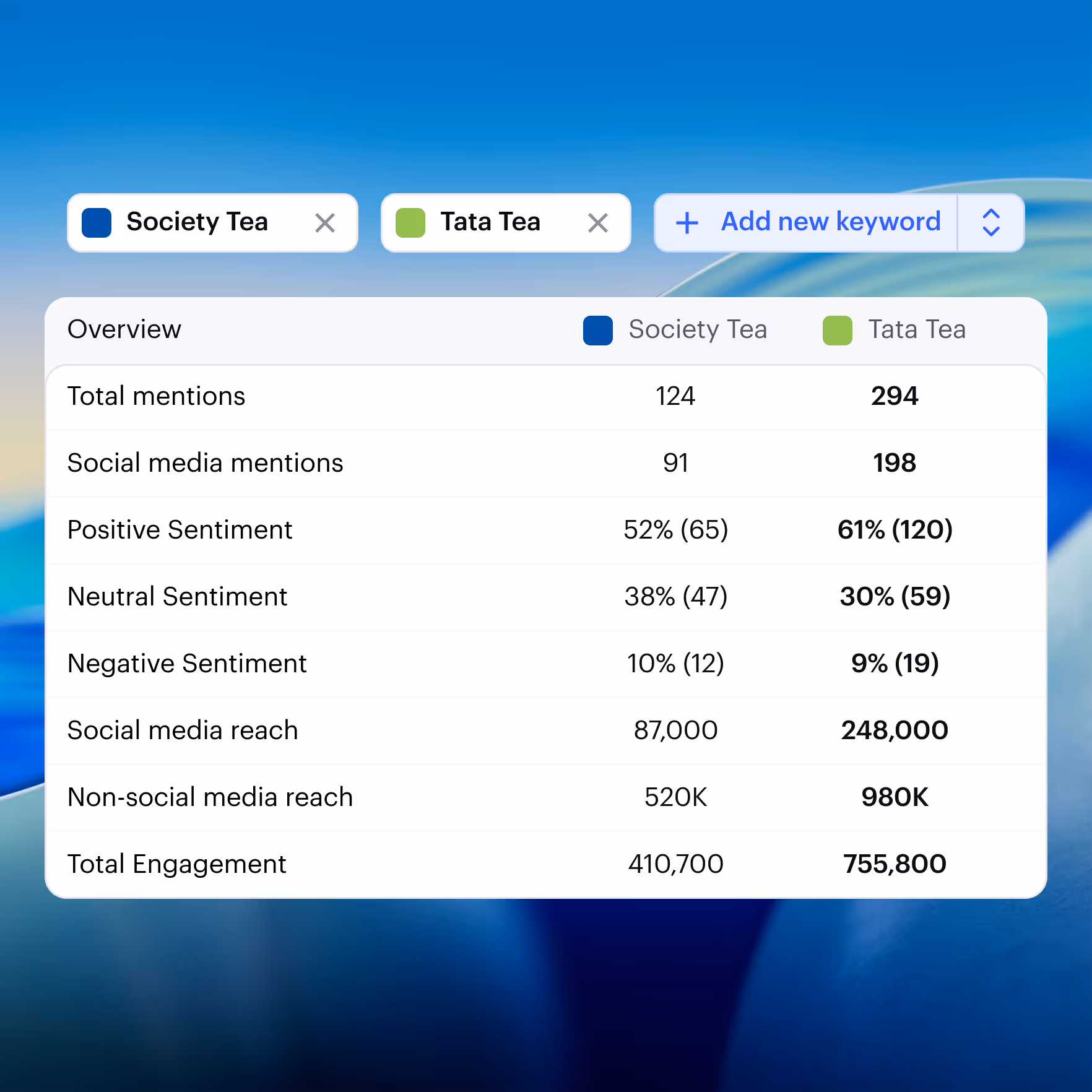Click Tata Tea total mentions 294
The image size is (1092, 1092).
(x=895, y=396)
